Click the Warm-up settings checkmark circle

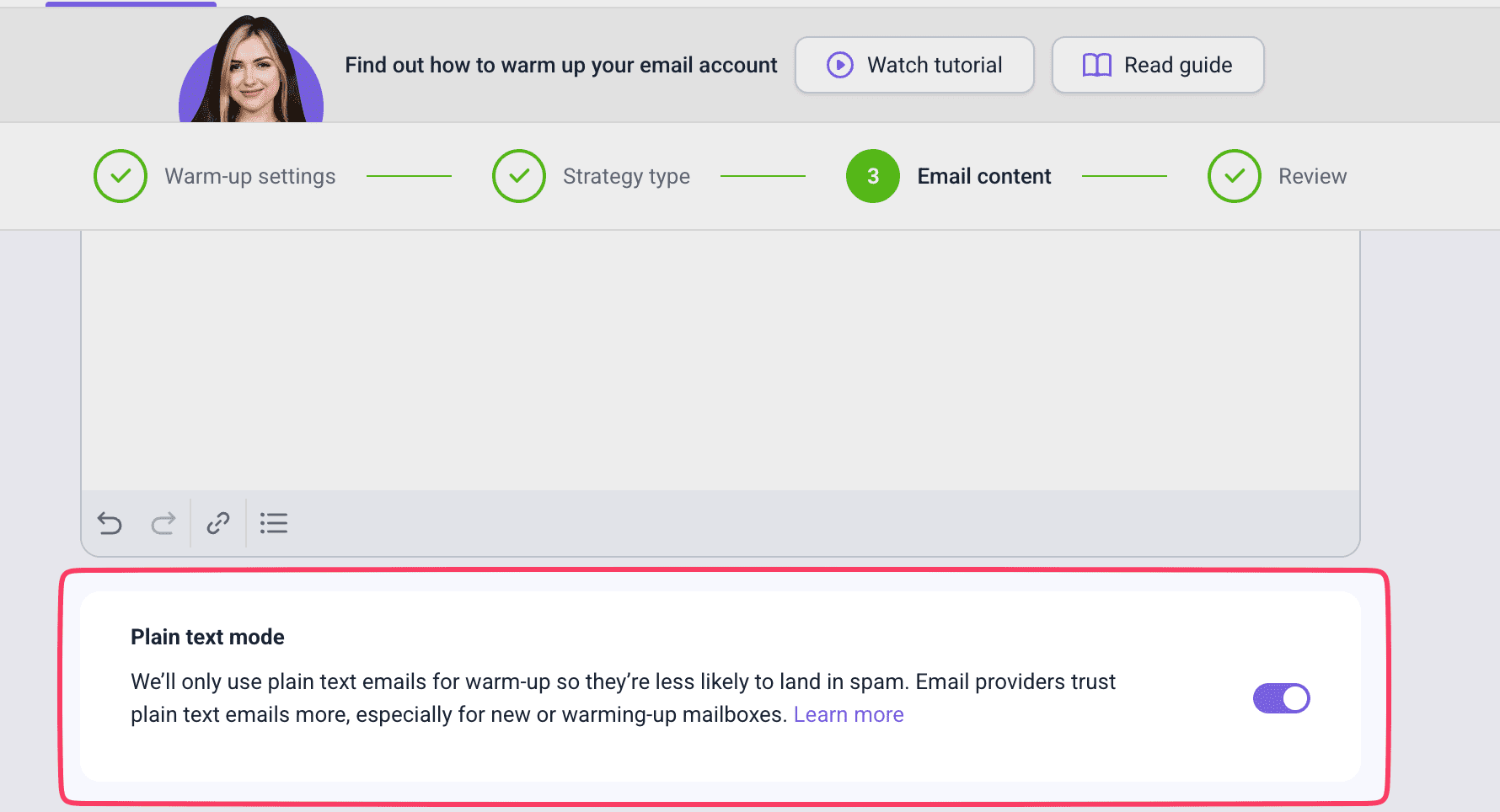121,176
